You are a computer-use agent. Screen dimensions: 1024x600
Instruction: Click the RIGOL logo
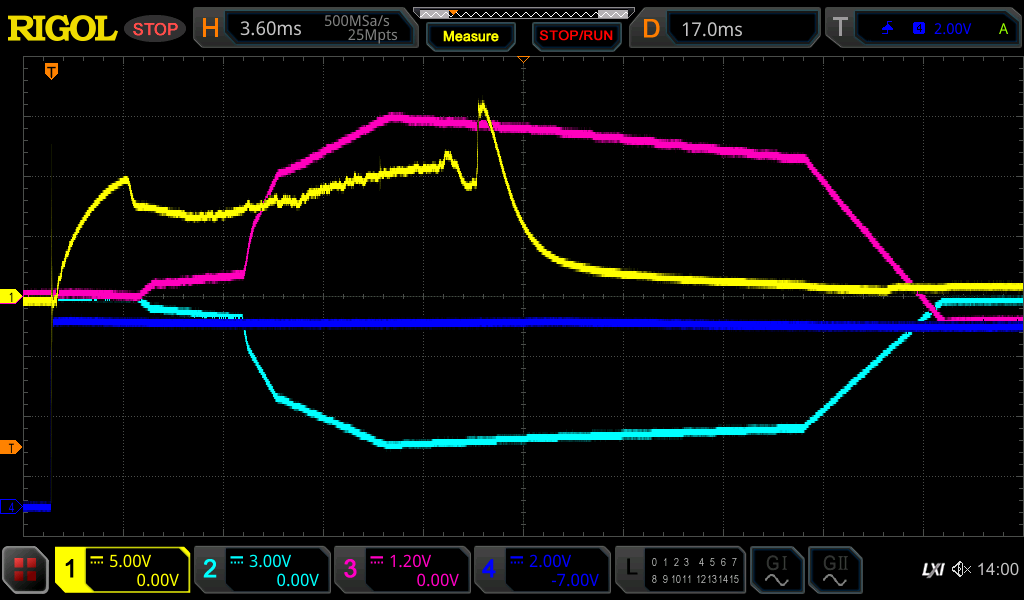point(62,29)
